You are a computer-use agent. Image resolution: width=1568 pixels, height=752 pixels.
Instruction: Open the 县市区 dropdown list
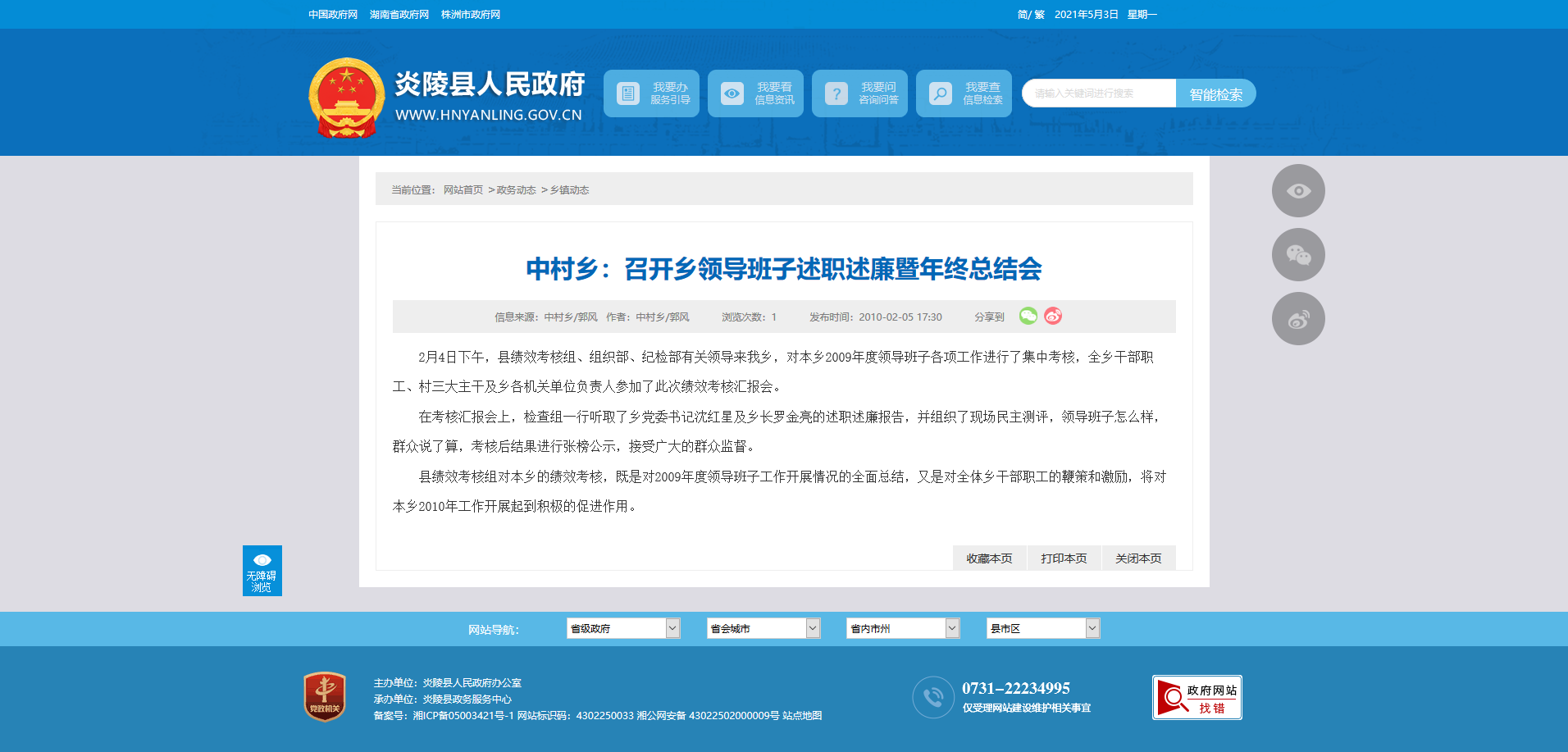(x=1042, y=628)
